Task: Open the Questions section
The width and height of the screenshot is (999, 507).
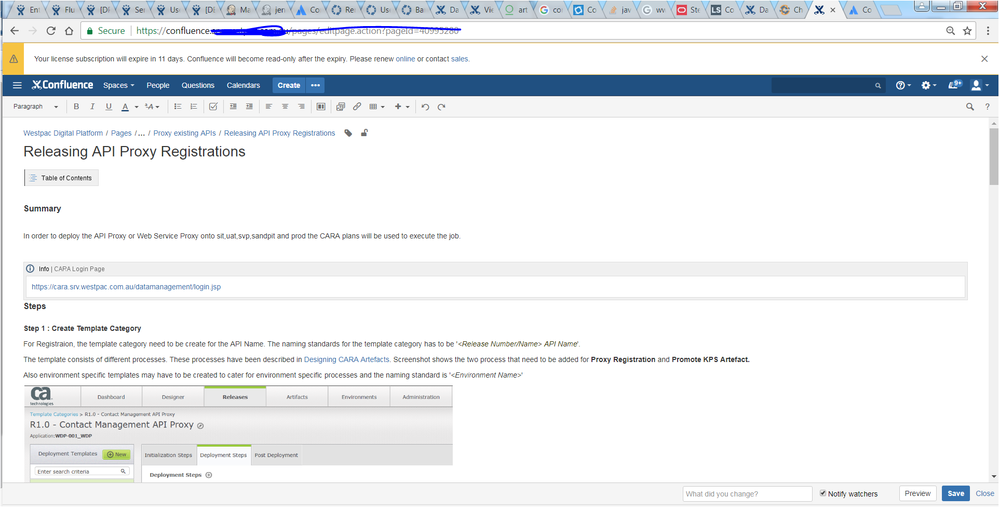Action: click(198, 85)
